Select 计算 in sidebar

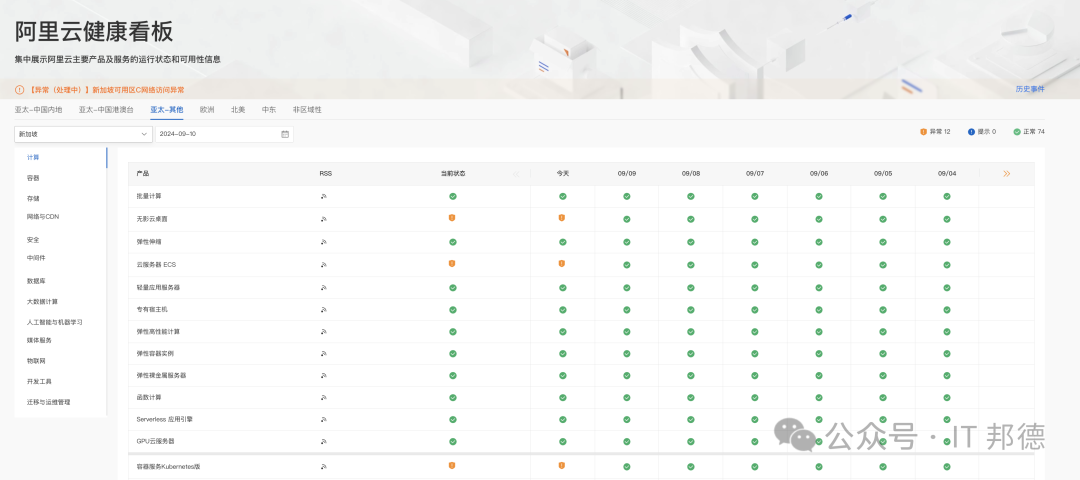pos(33,158)
